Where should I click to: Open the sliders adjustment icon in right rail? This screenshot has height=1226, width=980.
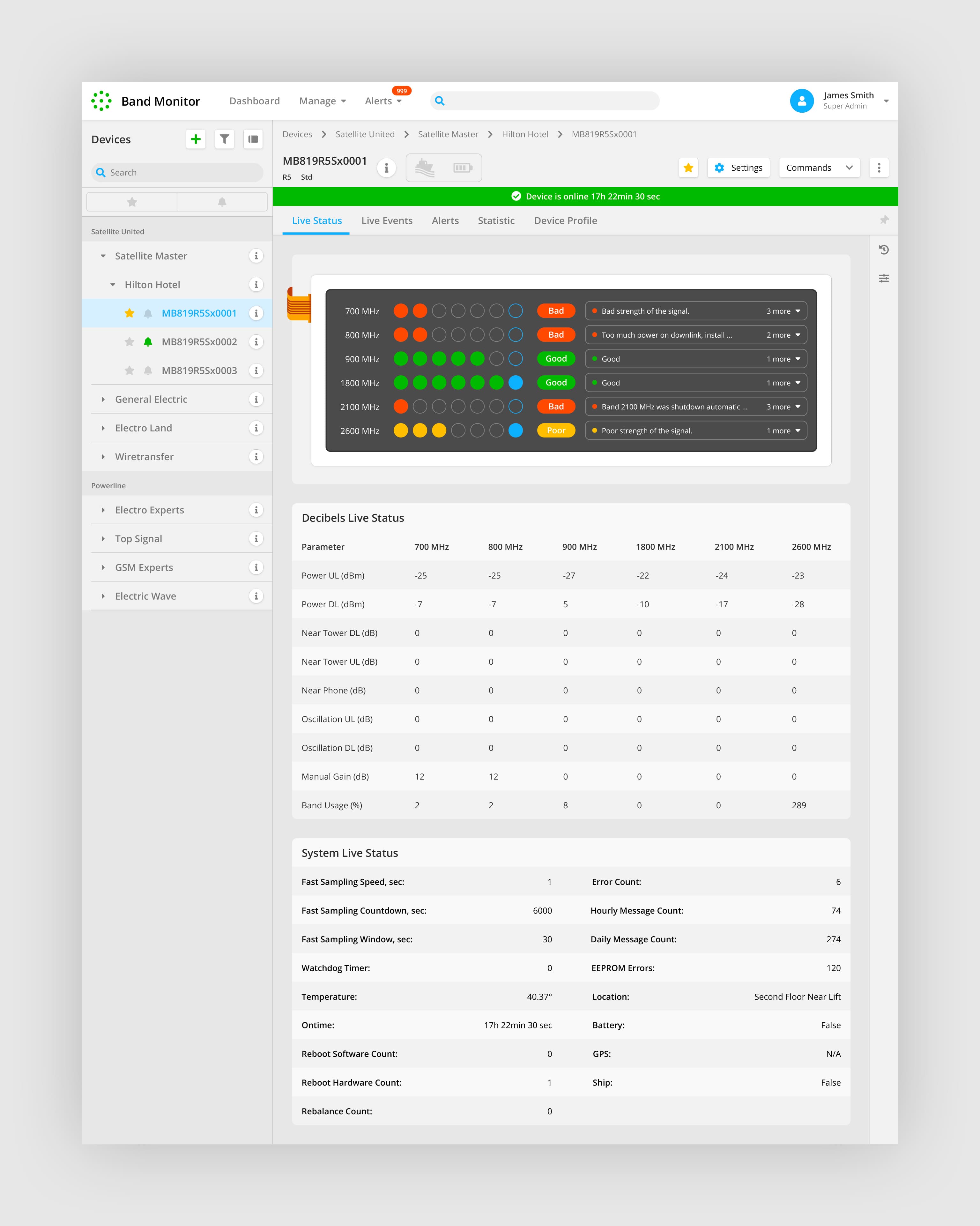pyautogui.click(x=884, y=278)
